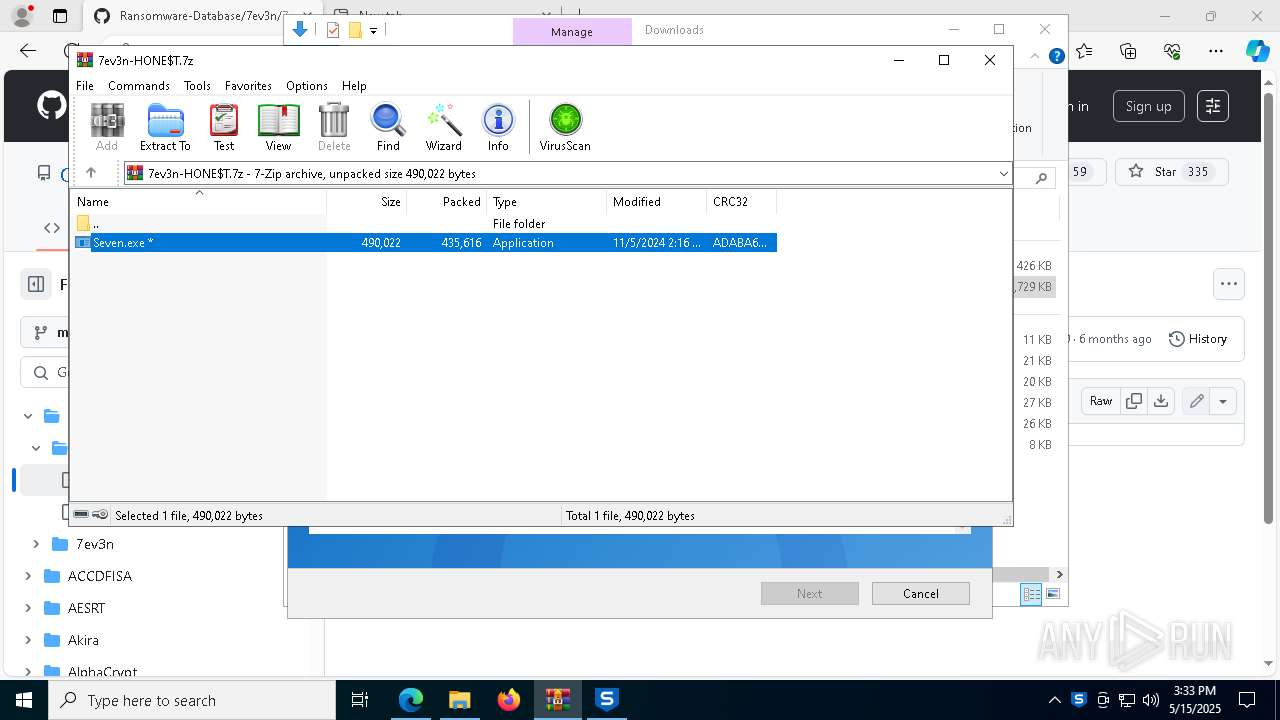
Task: Click the Explorer details view toggle
Action: pyautogui.click(x=1031, y=594)
